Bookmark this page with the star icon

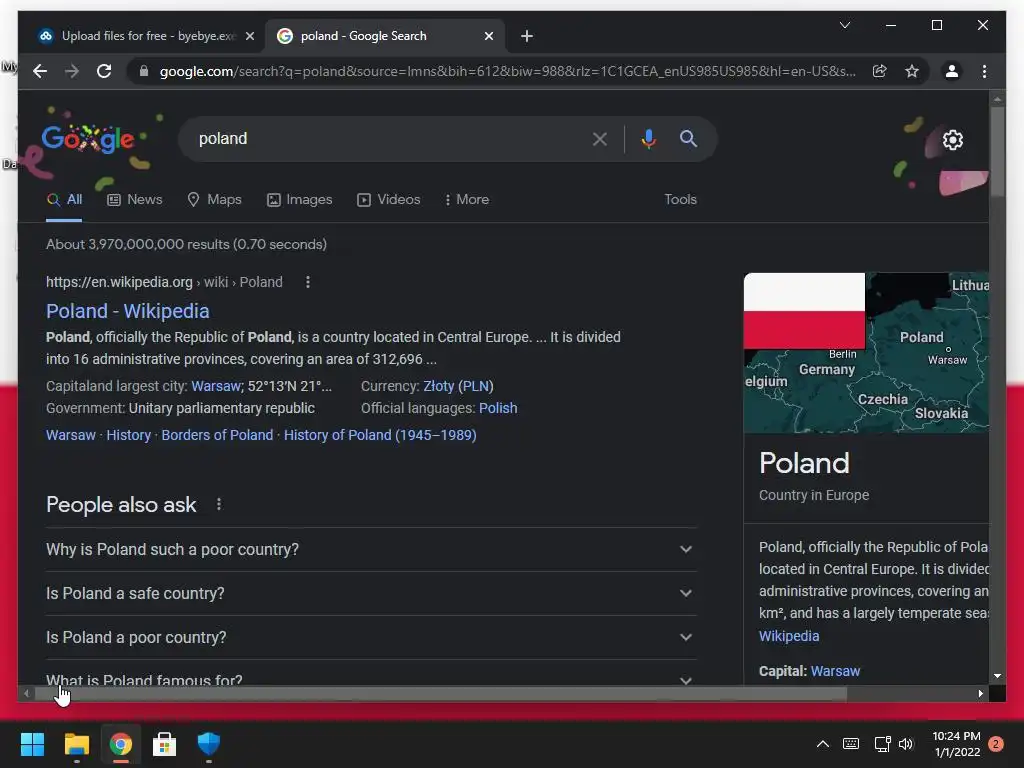pyautogui.click(x=912, y=71)
